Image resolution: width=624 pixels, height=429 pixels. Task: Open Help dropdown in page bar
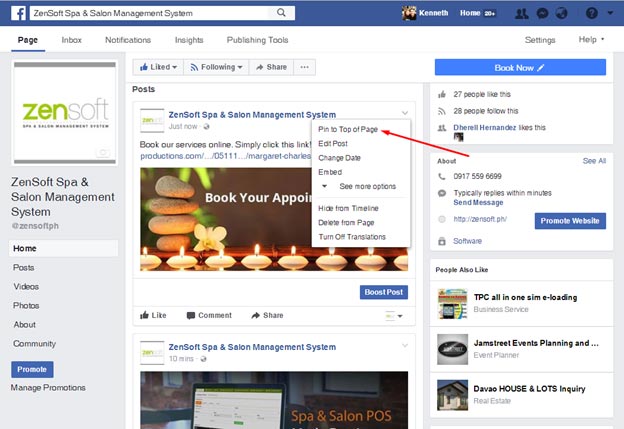591,39
